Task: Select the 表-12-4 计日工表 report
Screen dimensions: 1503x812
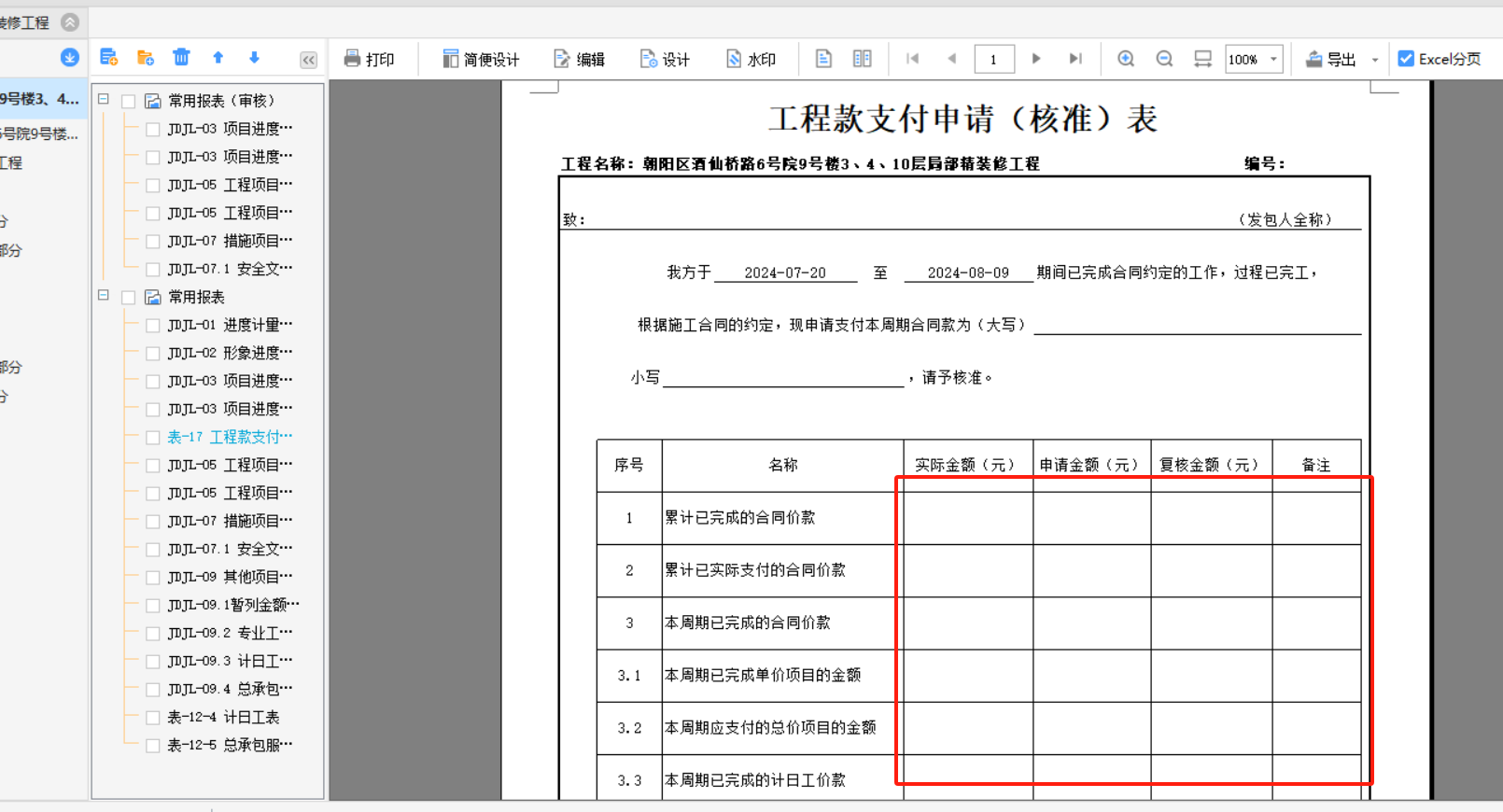Action: pyautogui.click(x=223, y=717)
